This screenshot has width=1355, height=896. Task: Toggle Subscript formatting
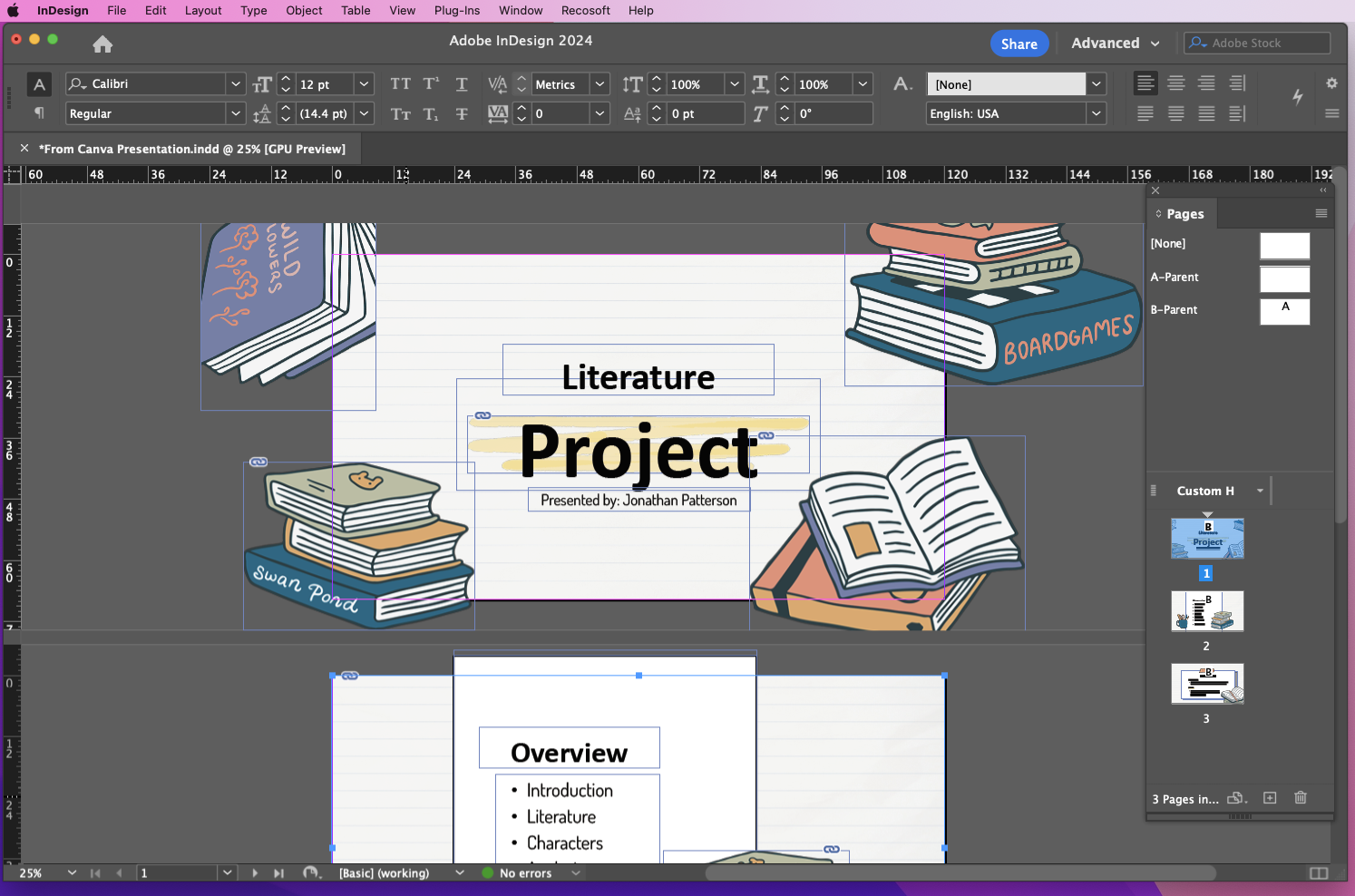pos(431,113)
